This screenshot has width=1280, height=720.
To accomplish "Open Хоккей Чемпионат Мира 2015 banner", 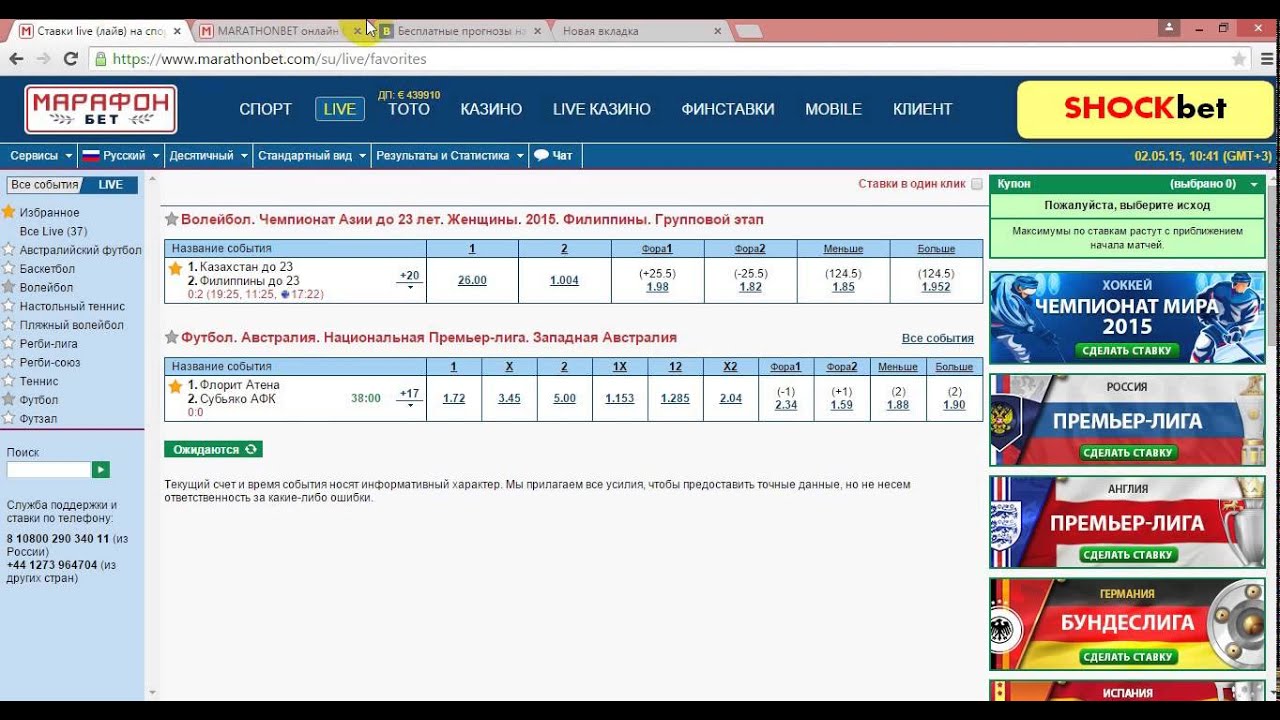I will point(1127,318).
